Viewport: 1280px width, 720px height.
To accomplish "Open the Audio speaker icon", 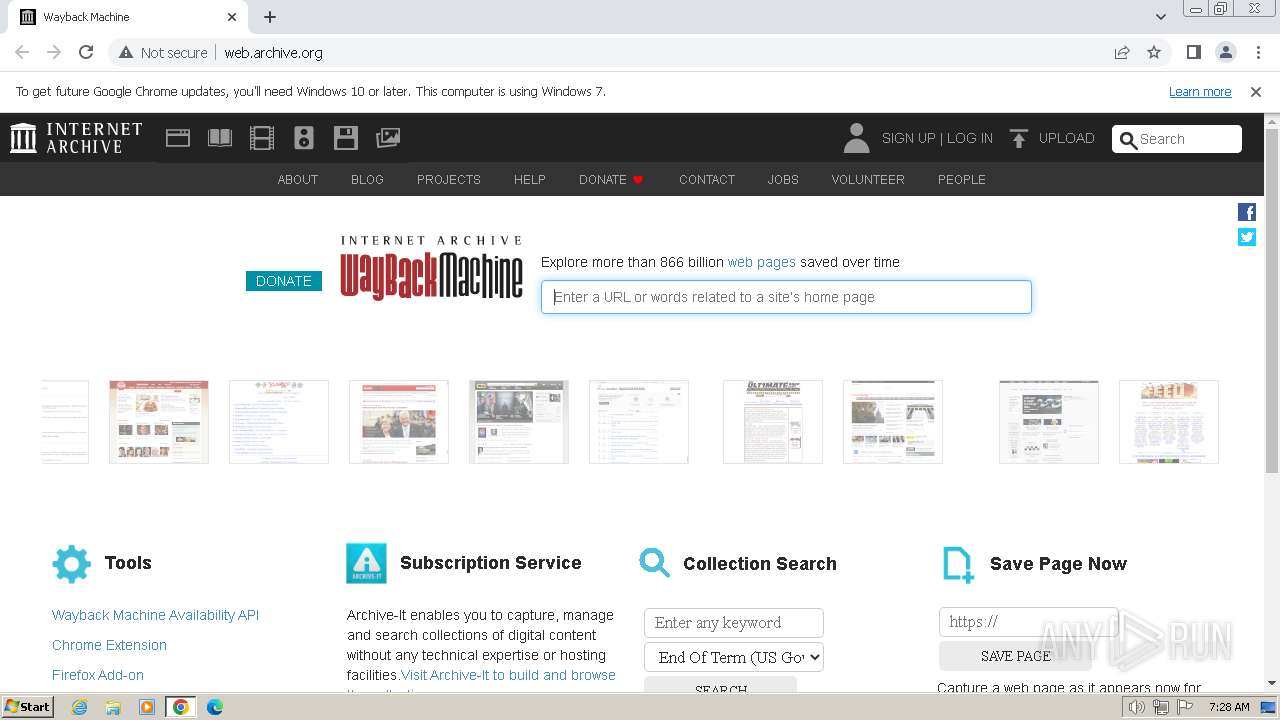I will [304, 138].
